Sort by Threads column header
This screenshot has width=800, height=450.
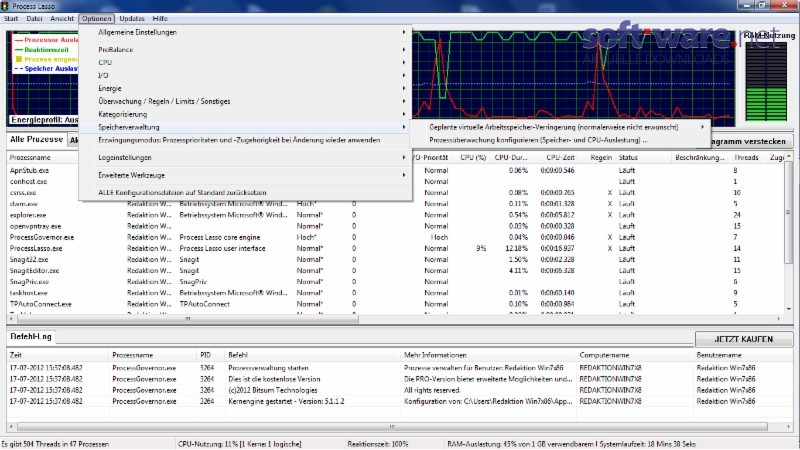tap(746, 158)
